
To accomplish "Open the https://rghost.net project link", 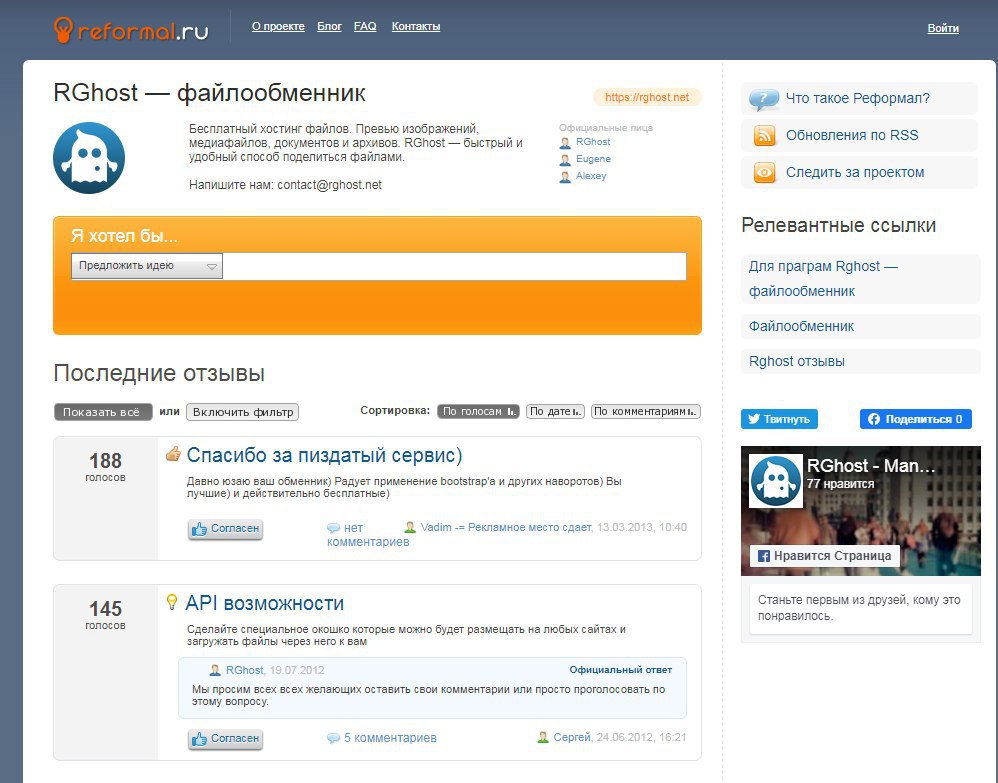I will (x=647, y=97).
